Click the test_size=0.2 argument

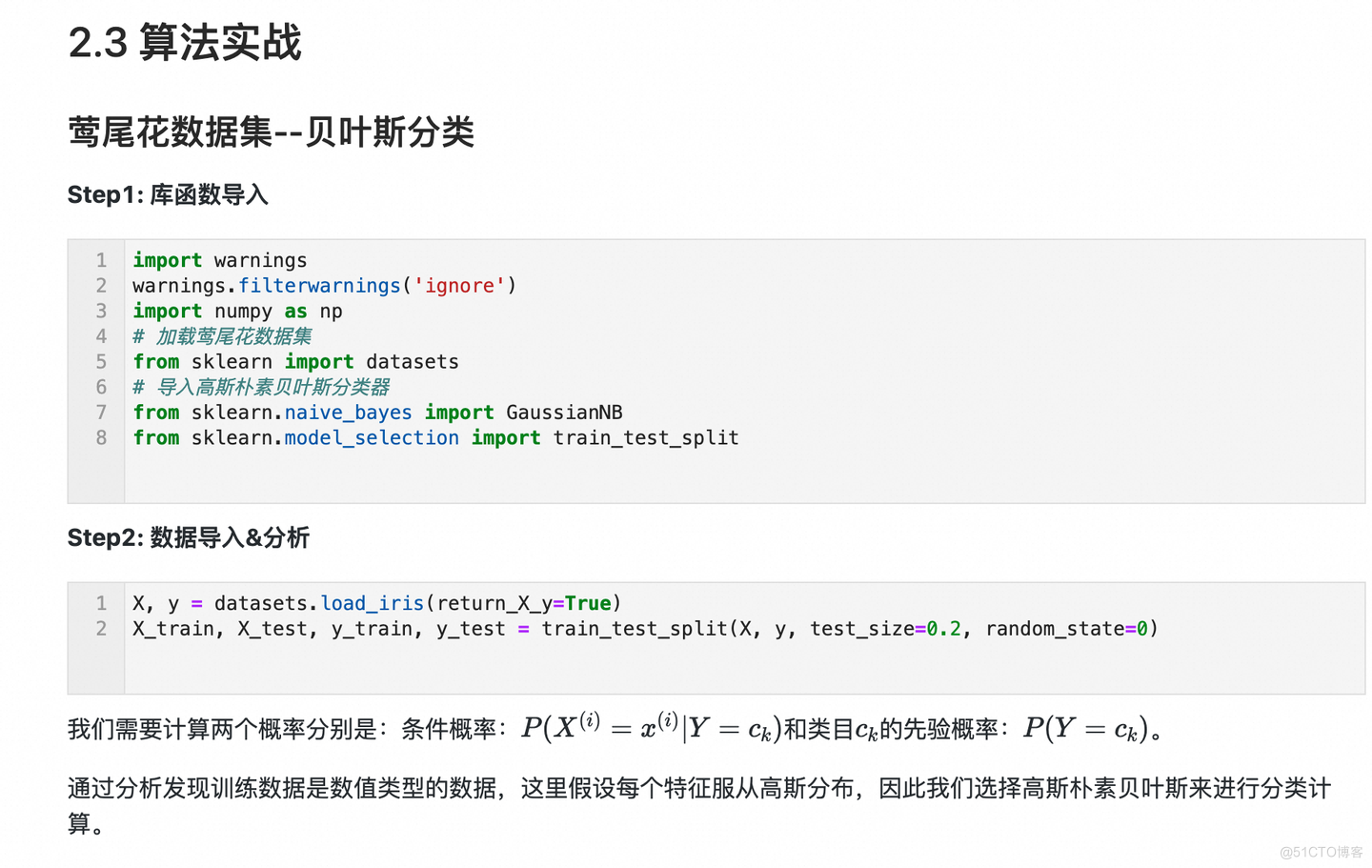click(886, 629)
